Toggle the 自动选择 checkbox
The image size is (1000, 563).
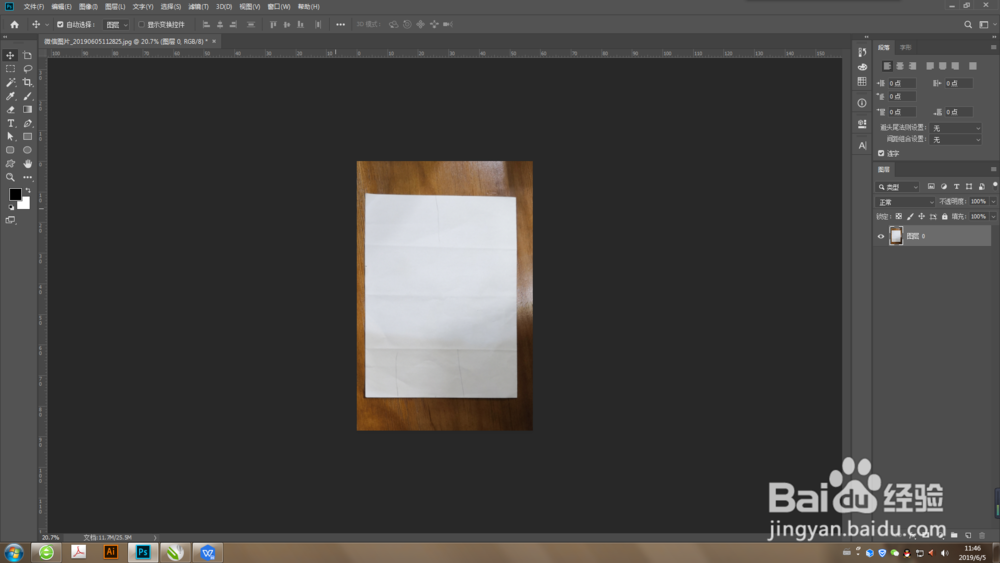(x=60, y=25)
